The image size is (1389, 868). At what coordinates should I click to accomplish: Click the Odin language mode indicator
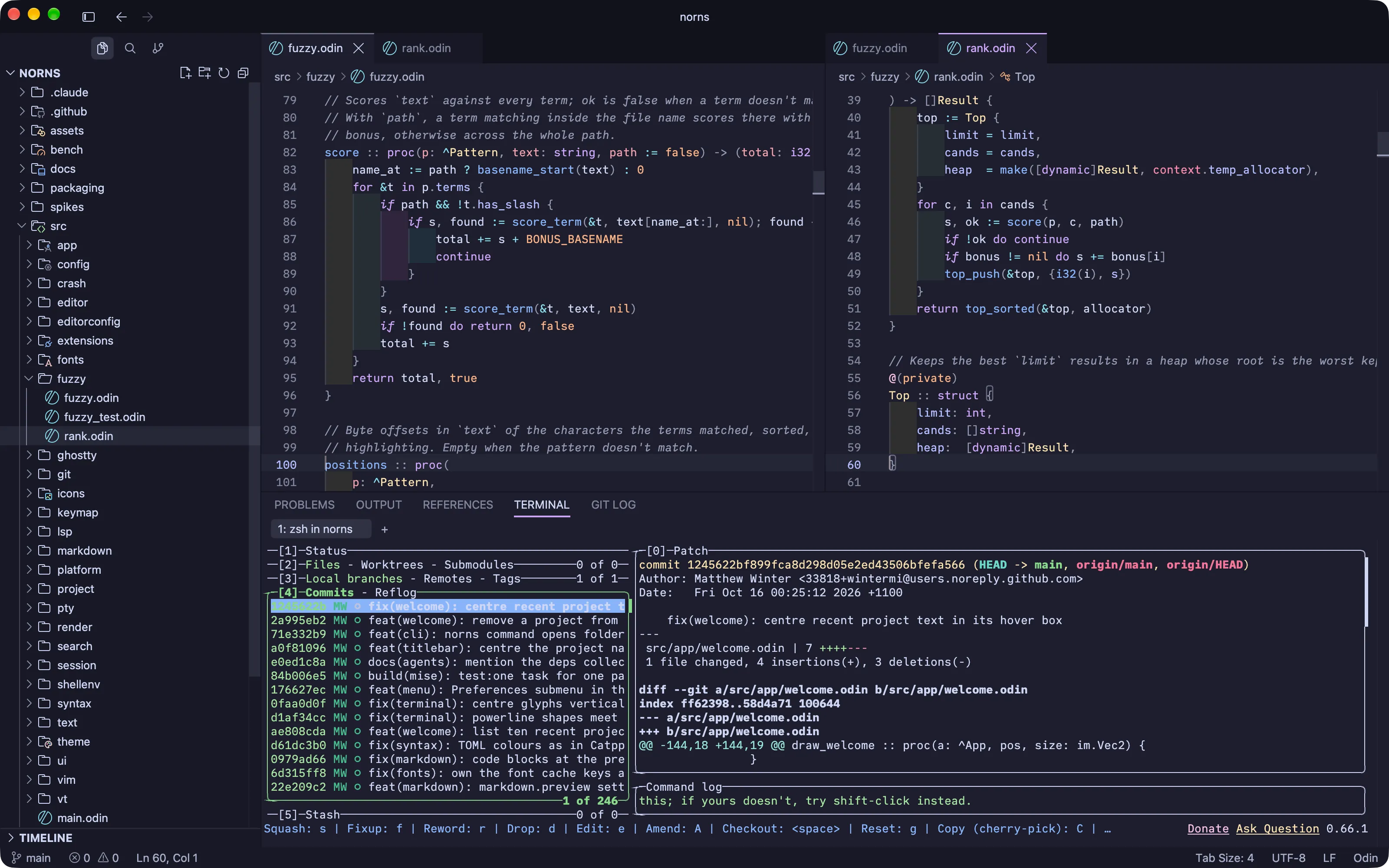1366,858
